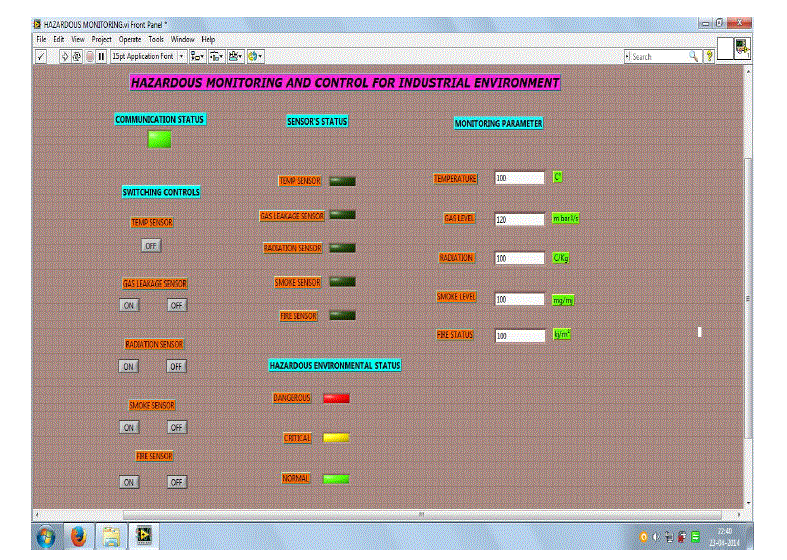Image resolution: width=787 pixels, height=560 pixels.
Task: Click the Temperature value input field
Action: 519,178
